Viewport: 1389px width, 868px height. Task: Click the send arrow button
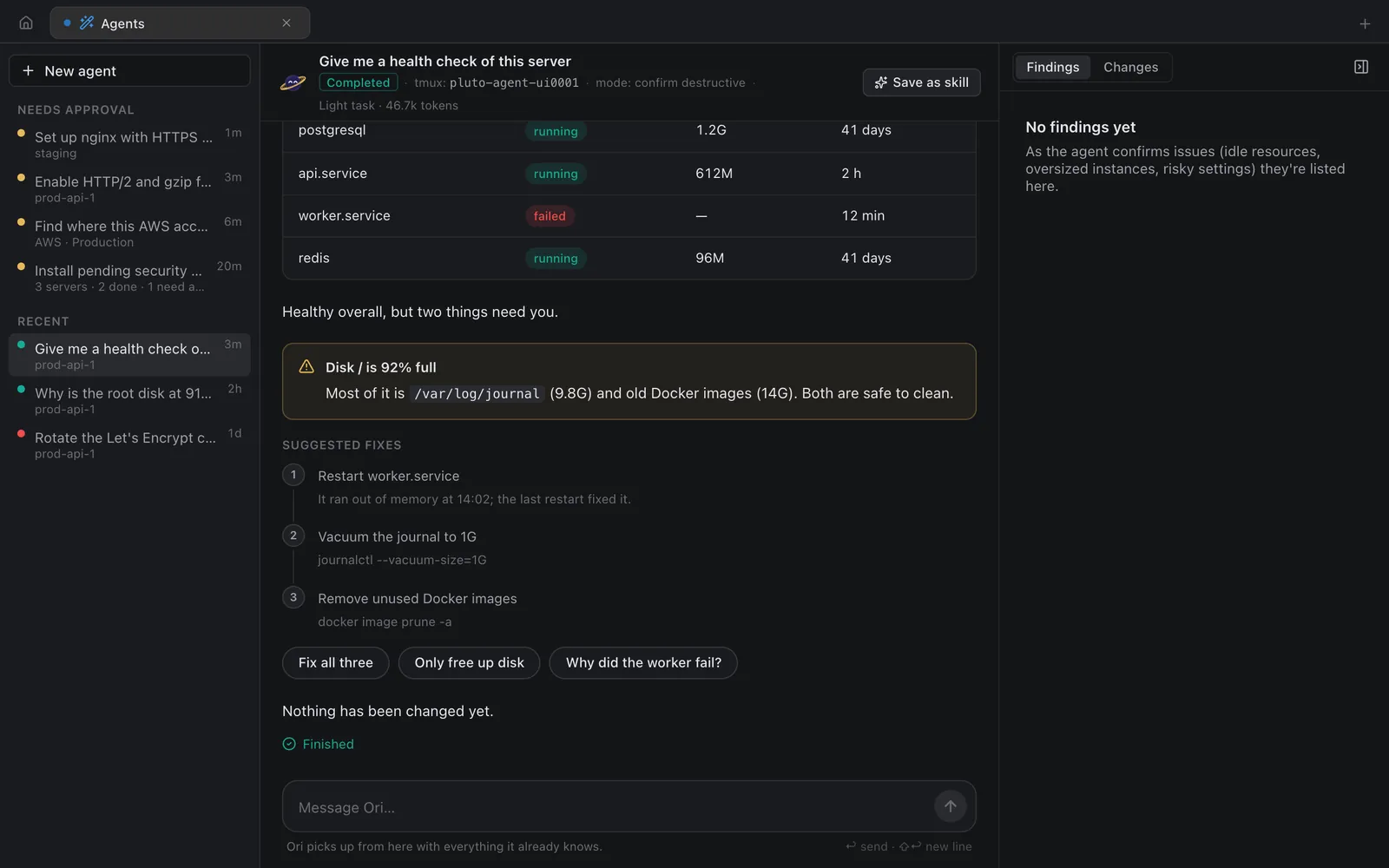click(x=951, y=806)
